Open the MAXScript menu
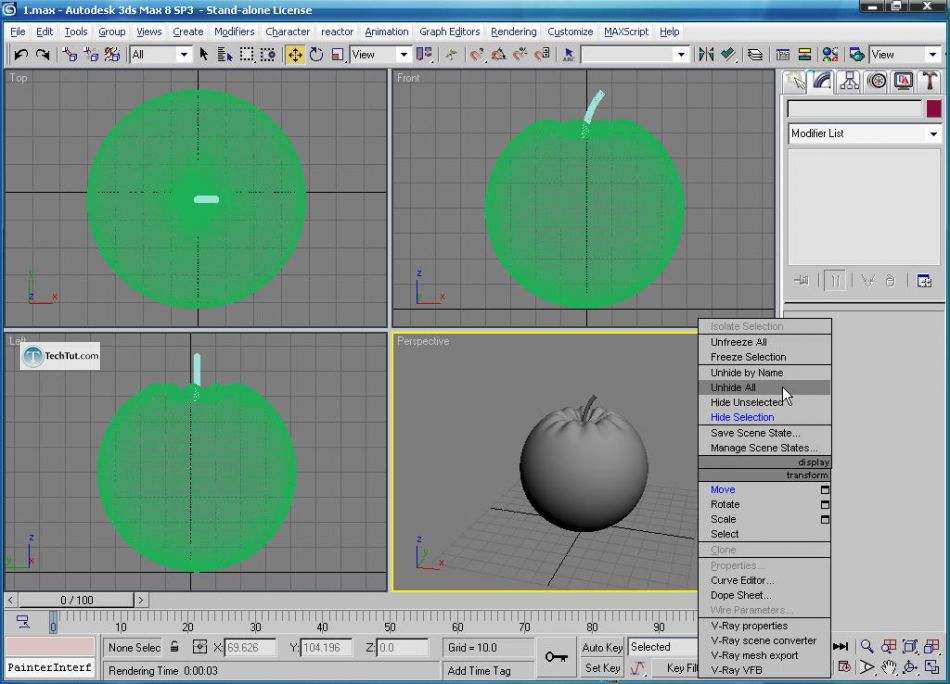This screenshot has width=950, height=684. pyautogui.click(x=626, y=32)
